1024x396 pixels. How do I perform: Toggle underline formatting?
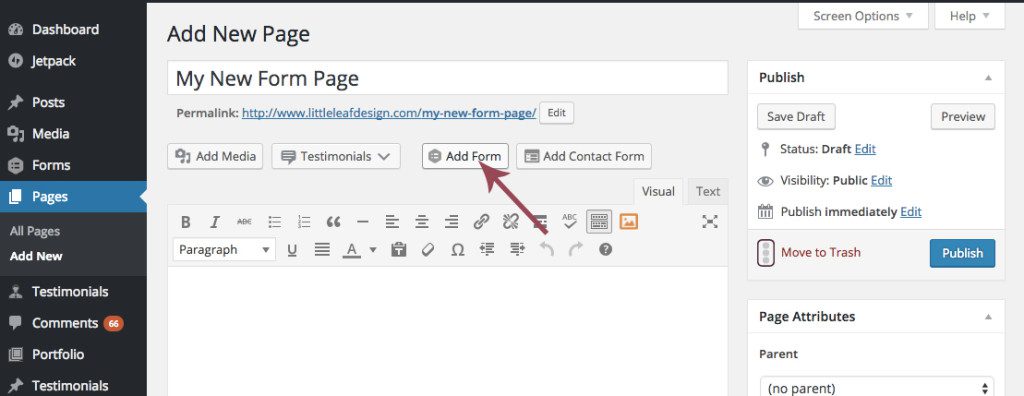point(292,250)
